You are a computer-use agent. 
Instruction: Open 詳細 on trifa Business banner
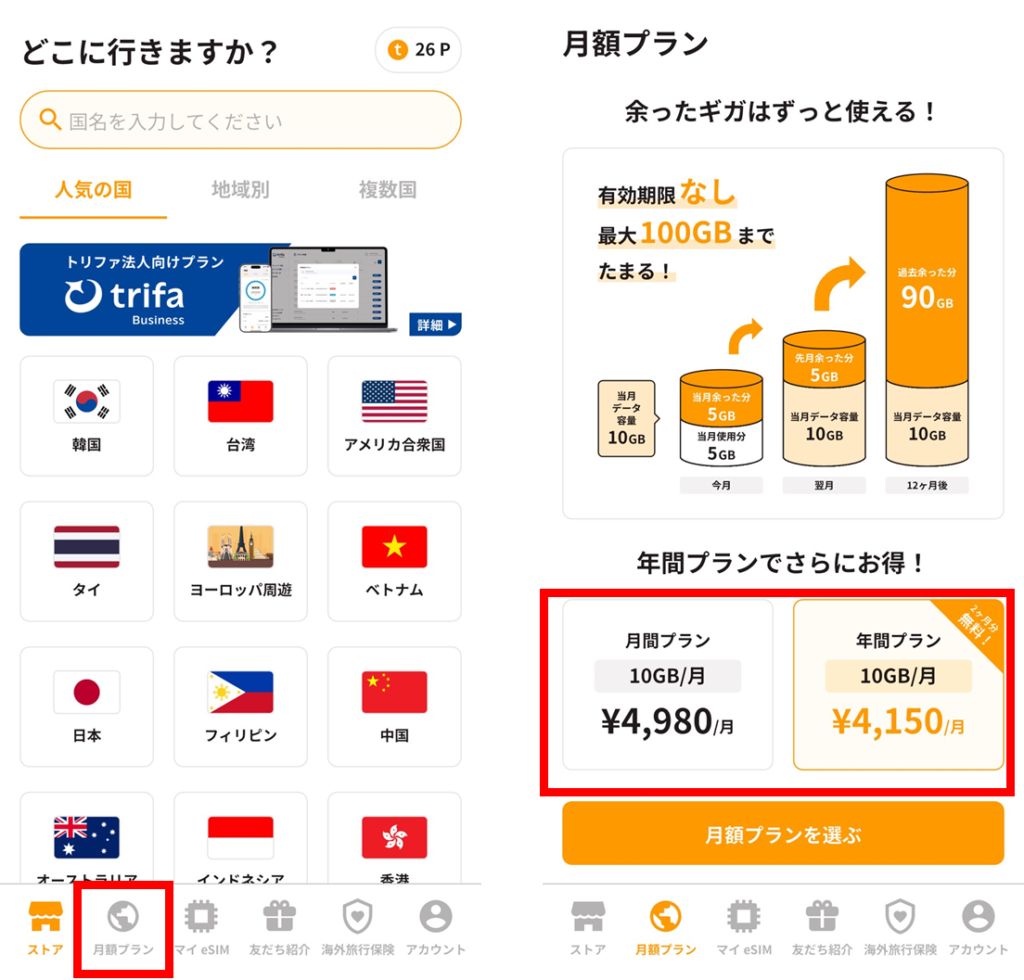point(435,324)
